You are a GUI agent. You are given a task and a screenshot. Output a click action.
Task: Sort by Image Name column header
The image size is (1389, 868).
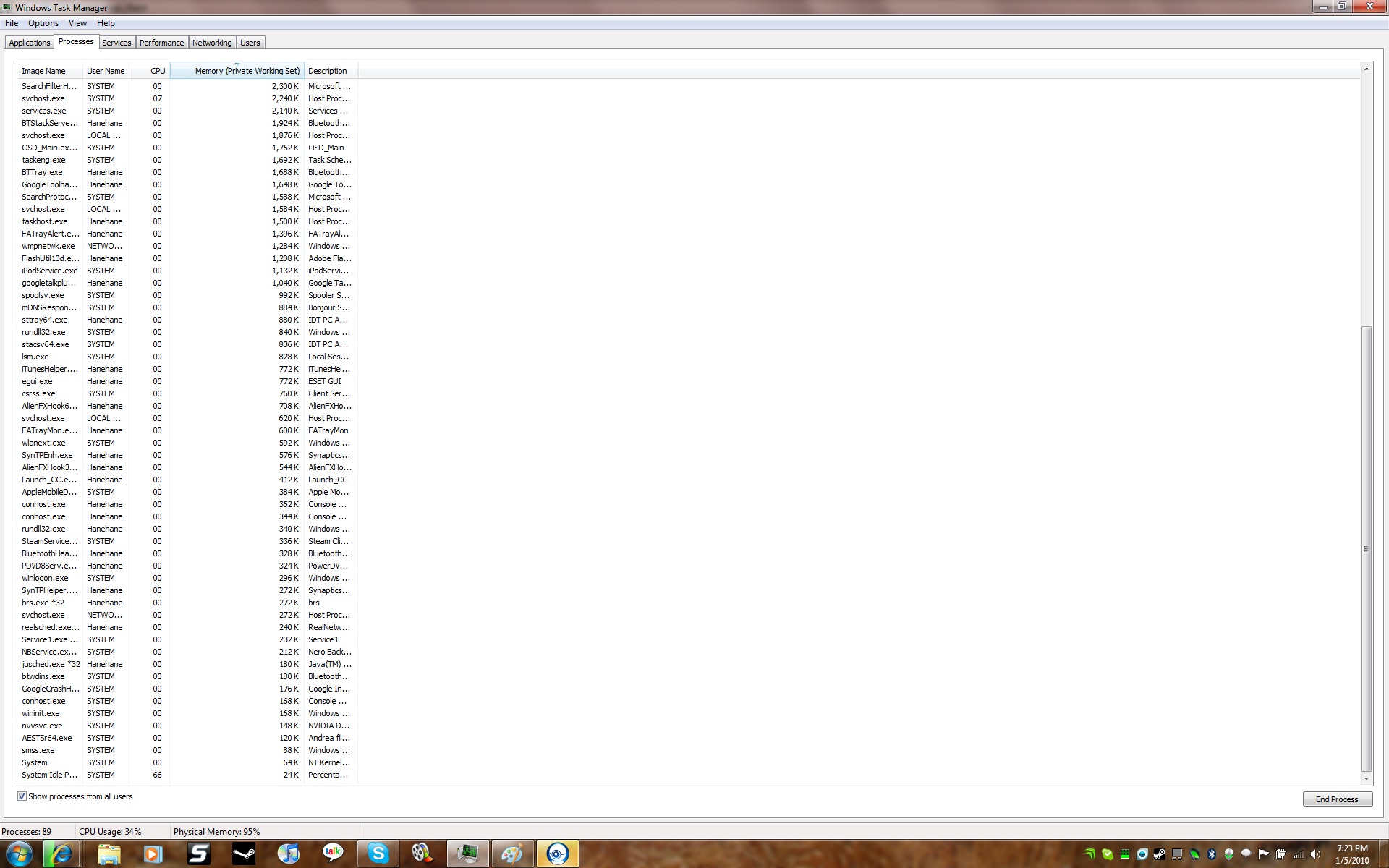50,71
